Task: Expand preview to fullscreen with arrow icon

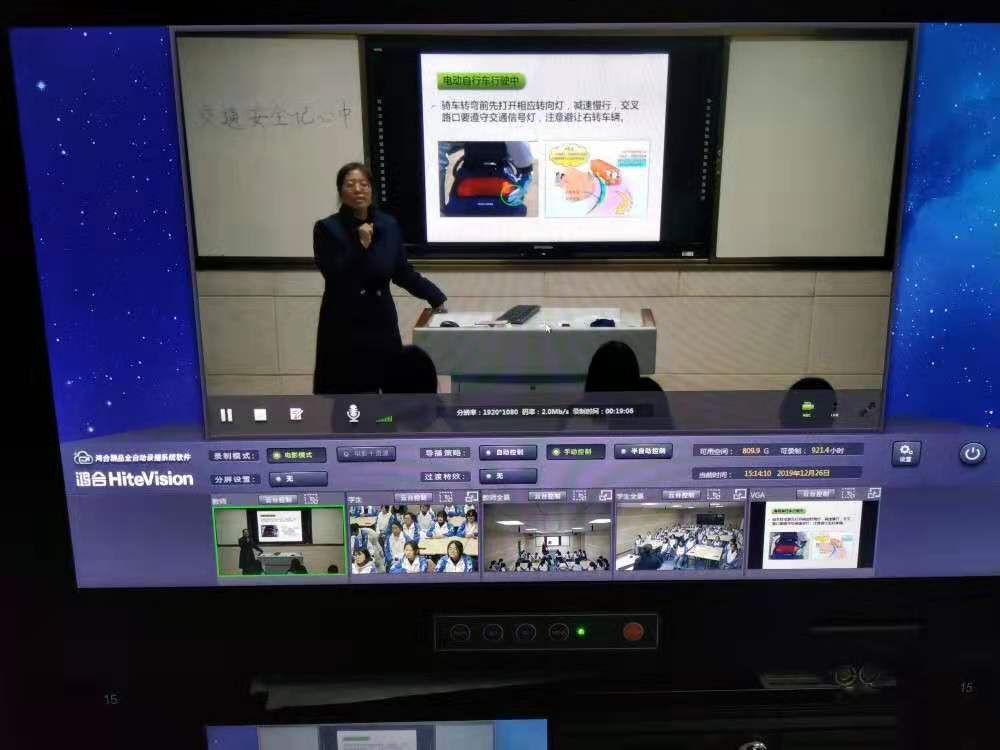Action: point(867,409)
